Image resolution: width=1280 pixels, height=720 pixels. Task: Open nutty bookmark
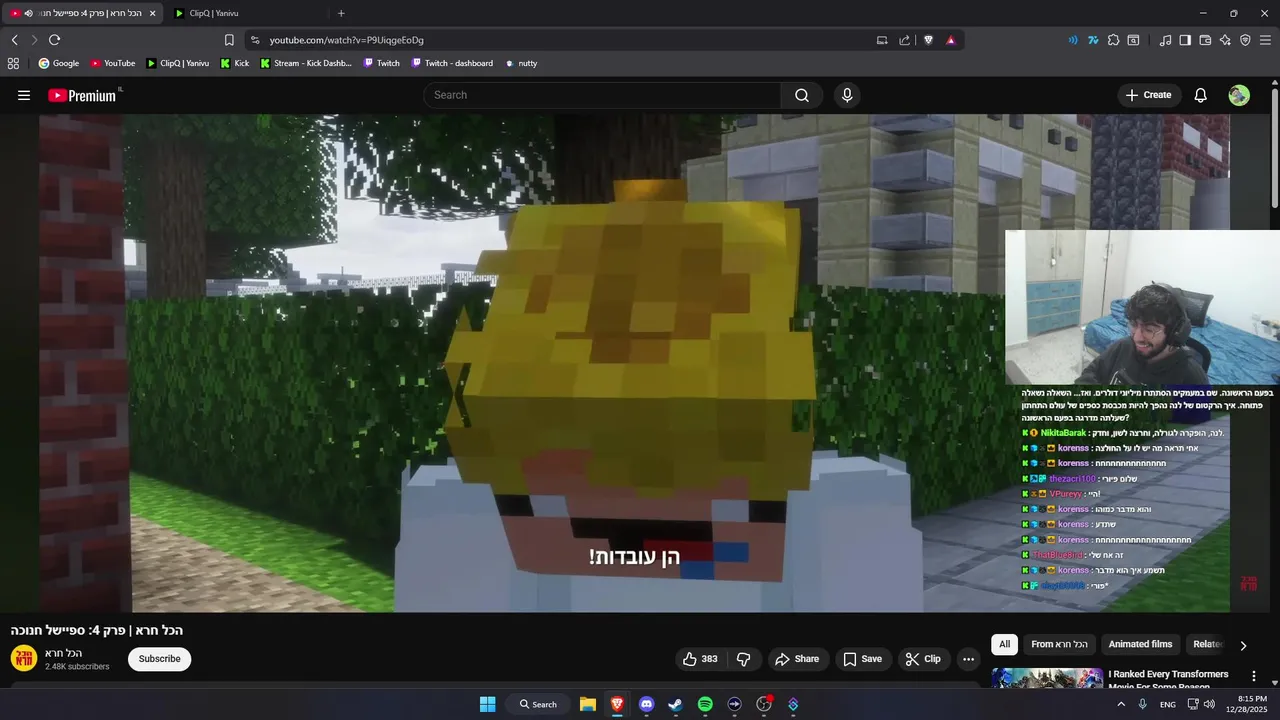pos(520,63)
